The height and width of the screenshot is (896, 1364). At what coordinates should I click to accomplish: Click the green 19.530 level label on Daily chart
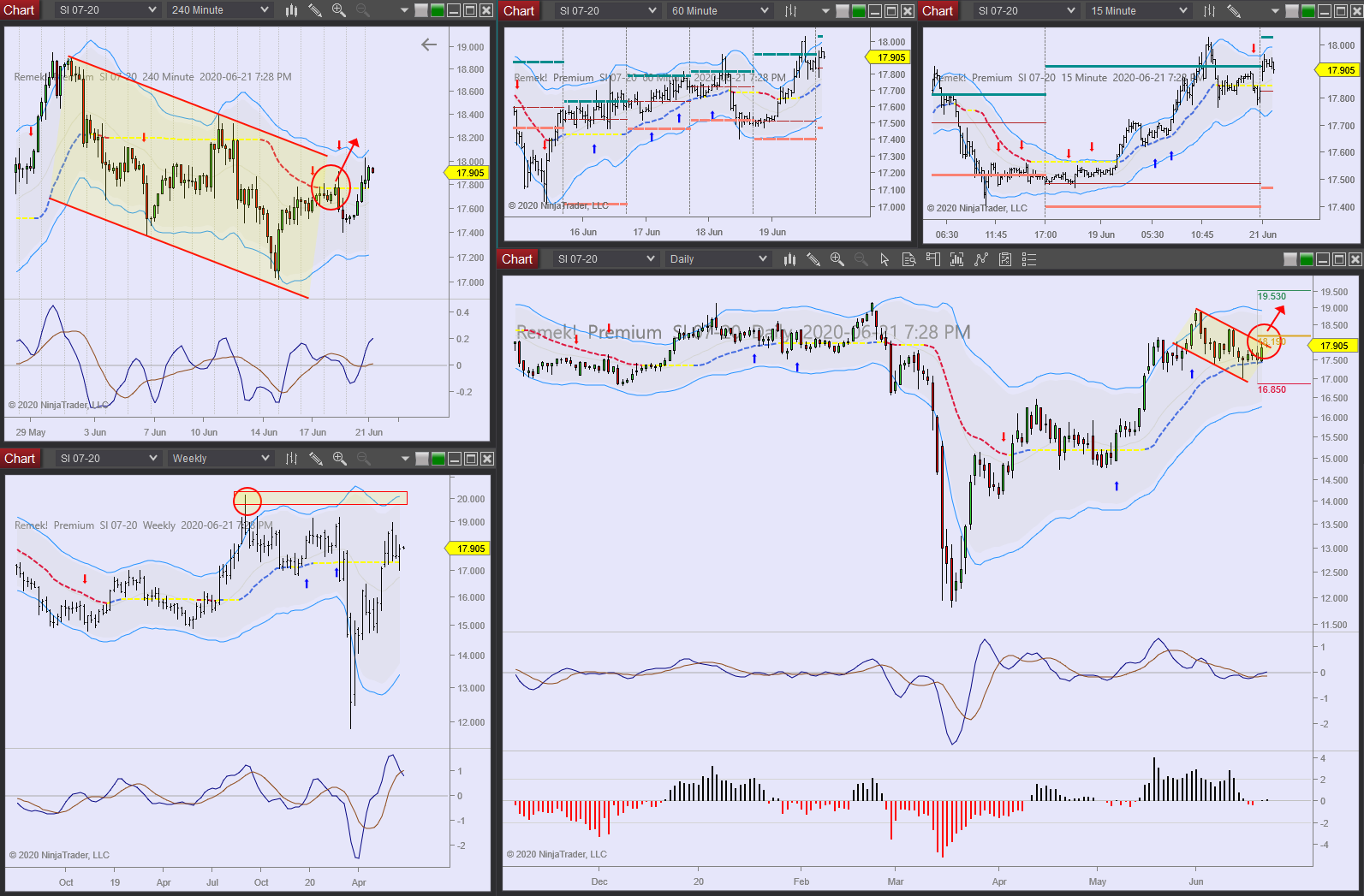click(x=1272, y=296)
